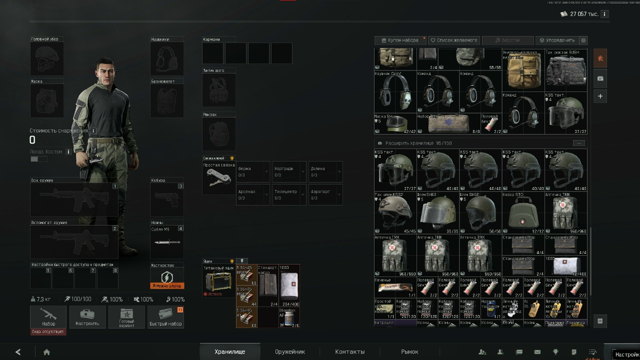Click the storage inventory vertical scrollbar
This screenshot has width=640, height=360.
coord(590,261)
